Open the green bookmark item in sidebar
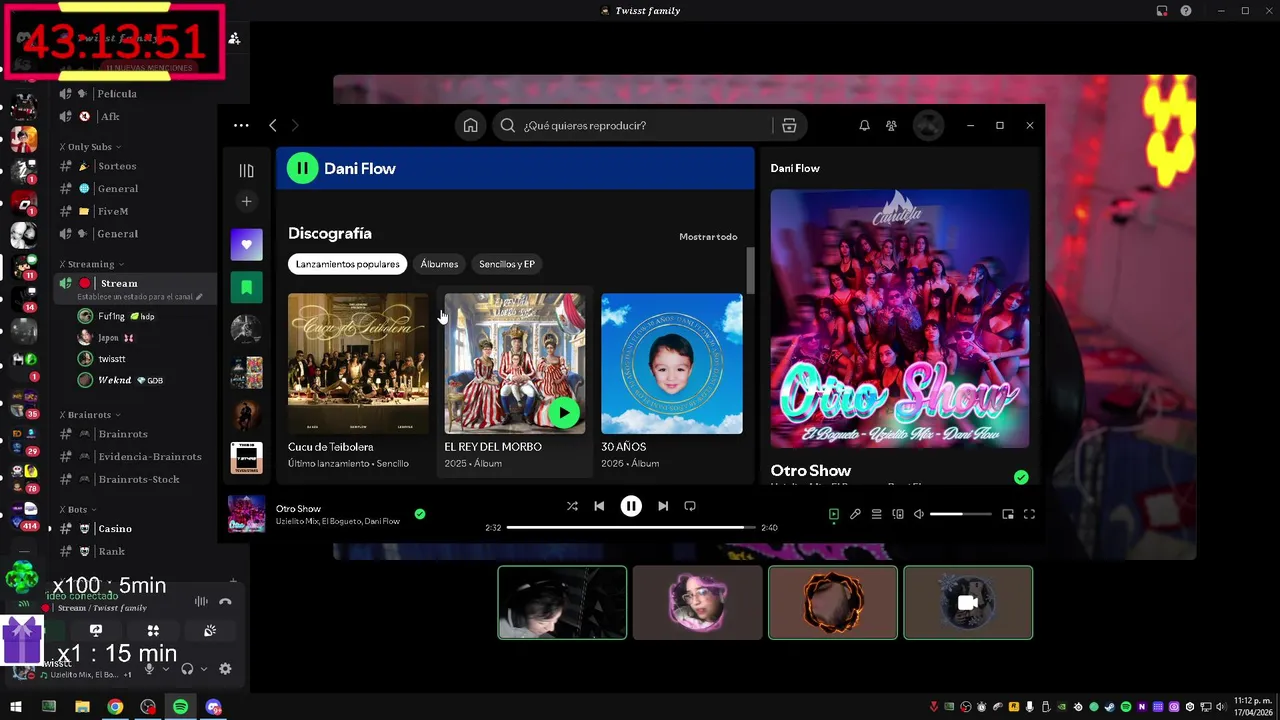The width and height of the screenshot is (1280, 720). (246, 287)
